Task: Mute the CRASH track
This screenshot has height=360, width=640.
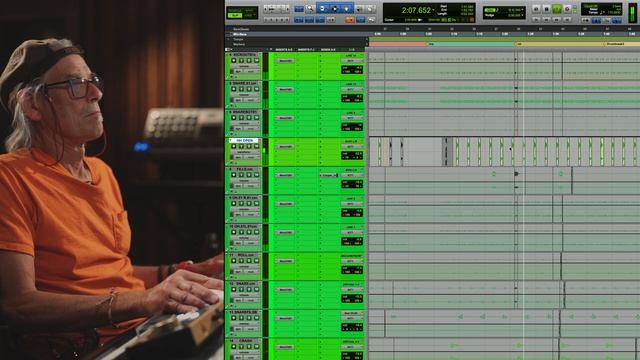Action: click(x=256, y=346)
